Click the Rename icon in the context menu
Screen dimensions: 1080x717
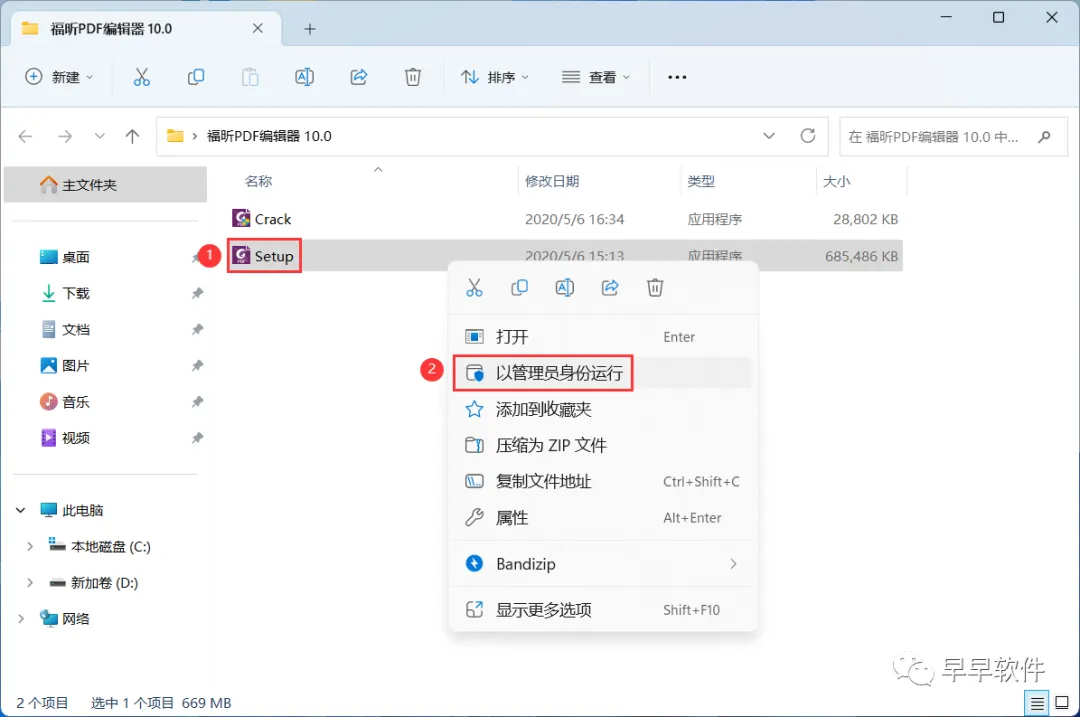pyautogui.click(x=565, y=288)
